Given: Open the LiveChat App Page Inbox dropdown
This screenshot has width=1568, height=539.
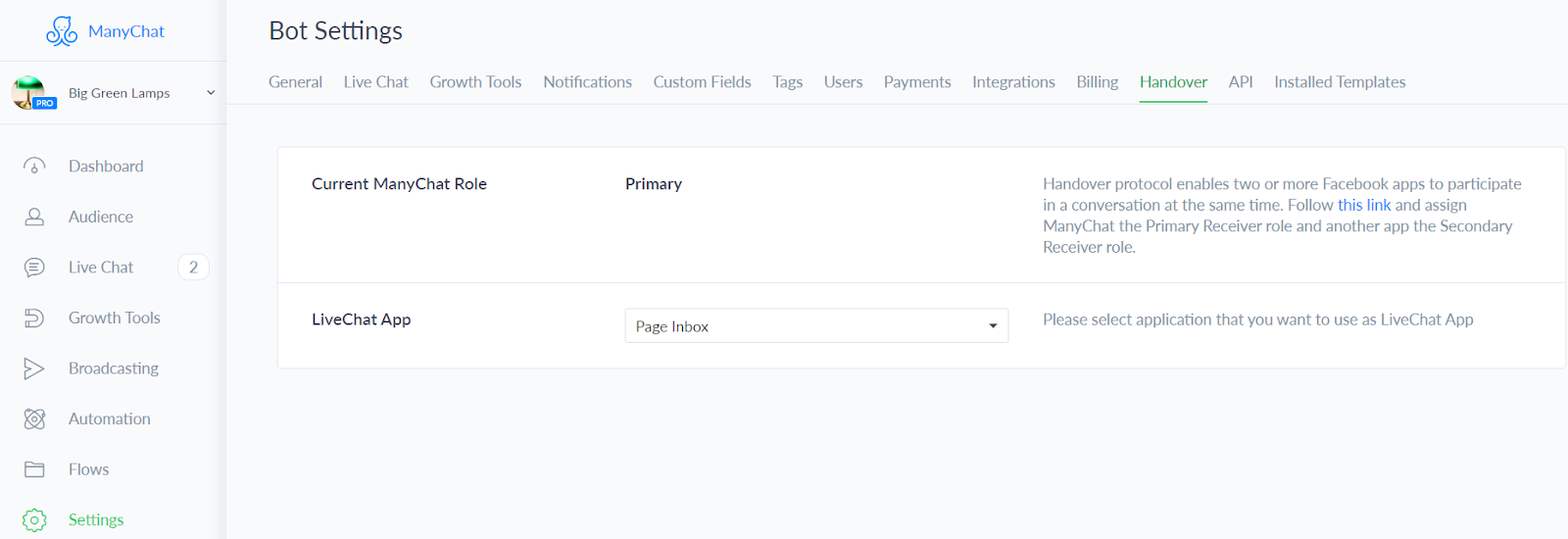Looking at the screenshot, I should click(816, 326).
